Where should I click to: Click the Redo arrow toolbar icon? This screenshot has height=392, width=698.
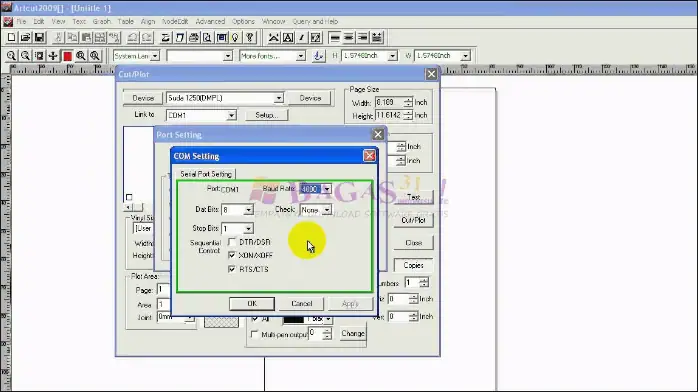coord(147,38)
